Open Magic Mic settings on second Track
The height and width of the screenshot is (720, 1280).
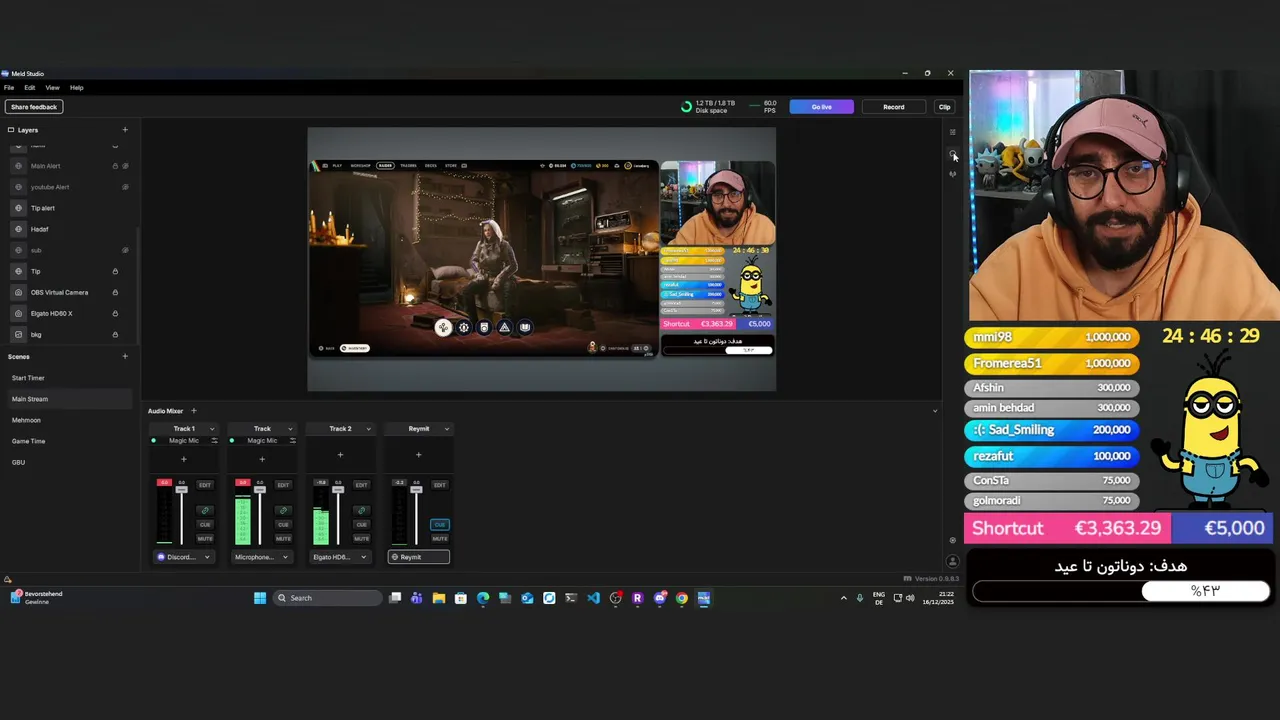pyautogui.click(x=291, y=441)
